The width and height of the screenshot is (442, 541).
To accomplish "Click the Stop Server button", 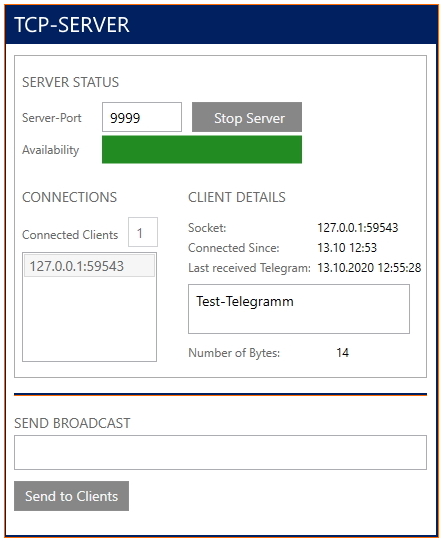I will (247, 117).
